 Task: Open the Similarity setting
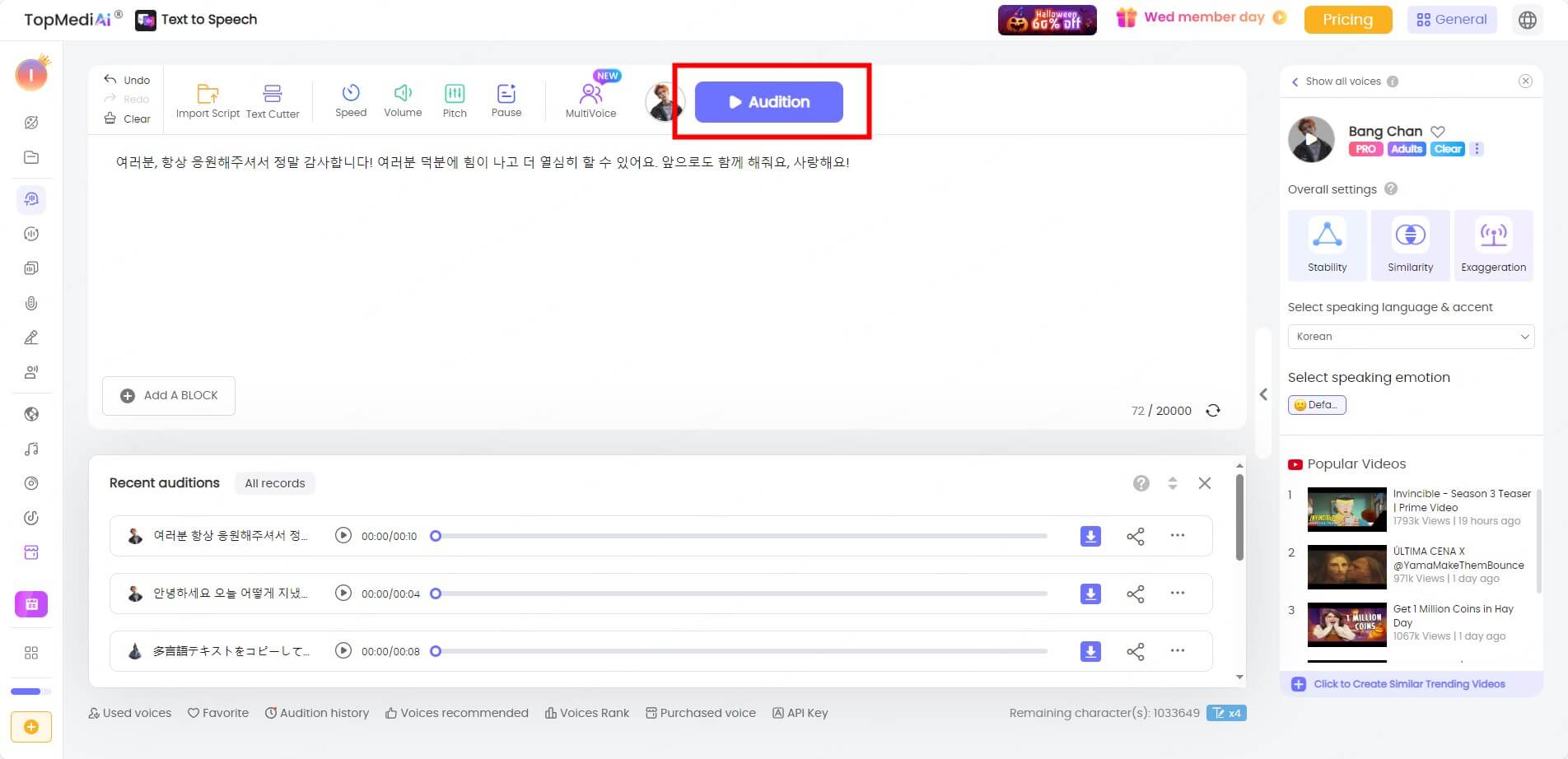pos(1411,245)
